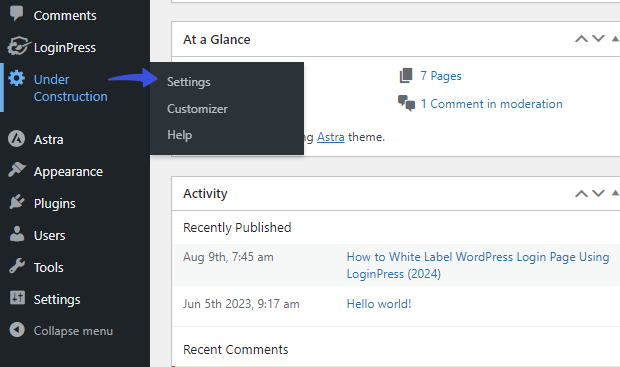Choose Customizer from the flyout submenu
This screenshot has height=367, width=620.
(197, 109)
